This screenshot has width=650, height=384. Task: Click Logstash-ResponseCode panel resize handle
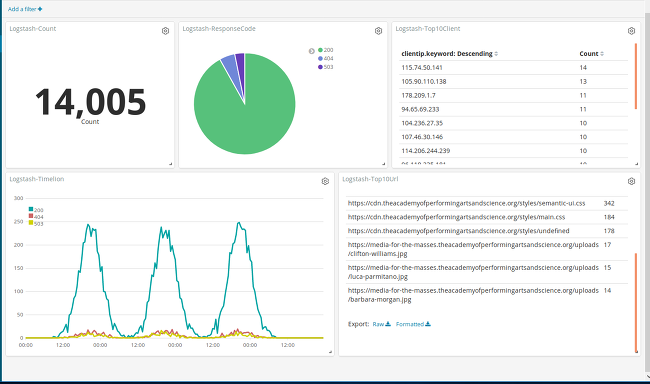pos(383,164)
